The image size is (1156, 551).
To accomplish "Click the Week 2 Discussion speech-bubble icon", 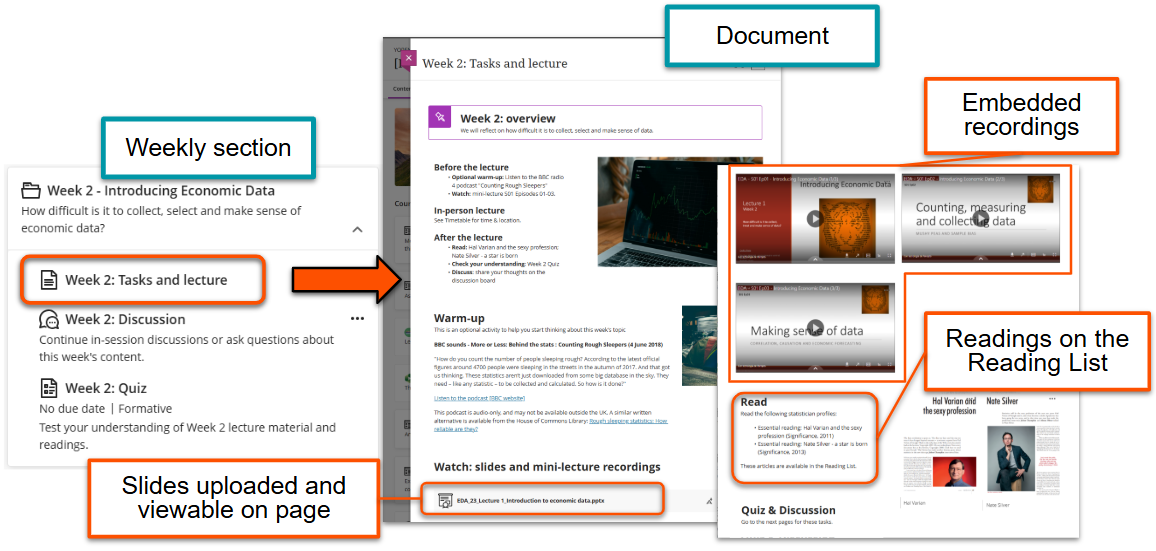I will click(x=48, y=320).
